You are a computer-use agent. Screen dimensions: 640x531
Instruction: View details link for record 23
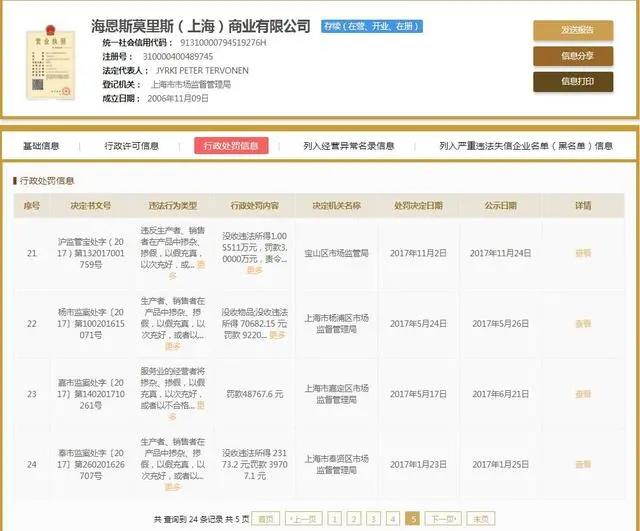point(583,394)
